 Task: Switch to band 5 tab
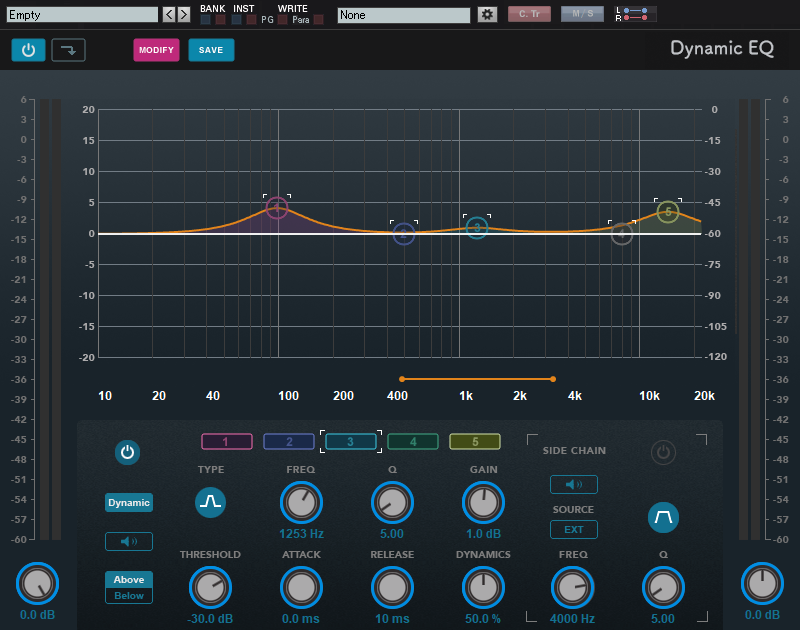click(475, 441)
